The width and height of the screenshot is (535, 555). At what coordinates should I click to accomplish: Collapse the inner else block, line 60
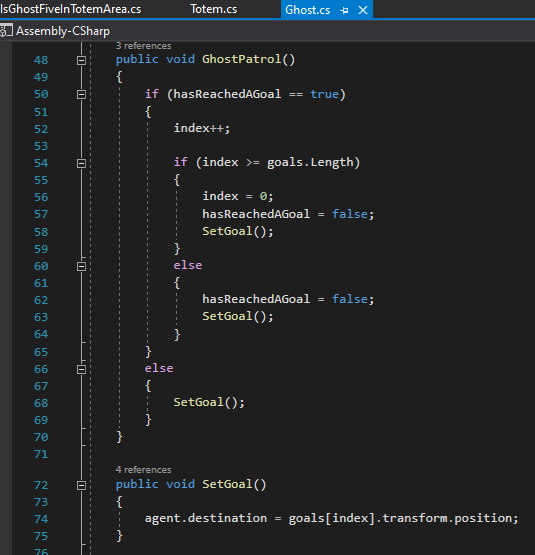[x=81, y=266]
